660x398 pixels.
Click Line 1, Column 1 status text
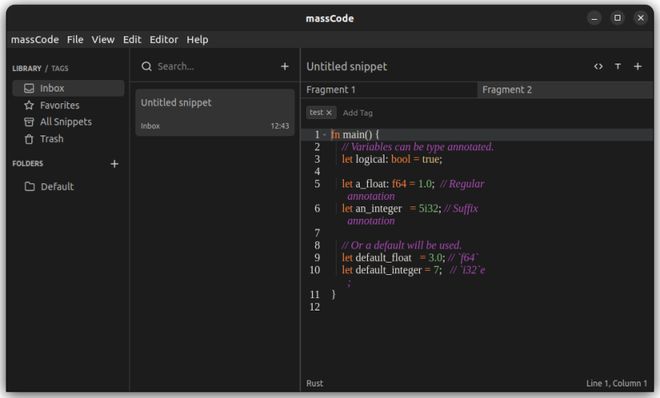(616, 383)
